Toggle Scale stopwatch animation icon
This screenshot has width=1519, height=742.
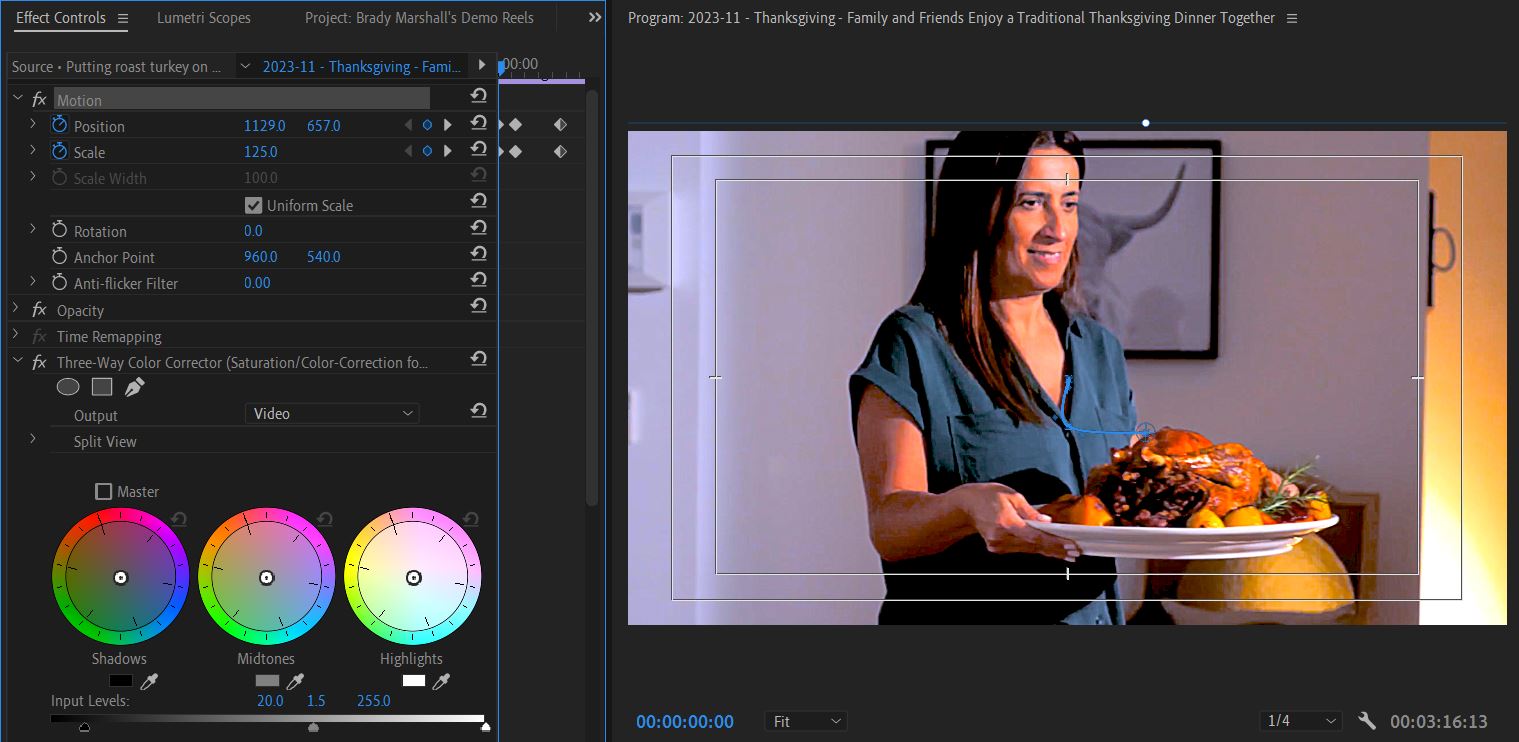[x=59, y=151]
